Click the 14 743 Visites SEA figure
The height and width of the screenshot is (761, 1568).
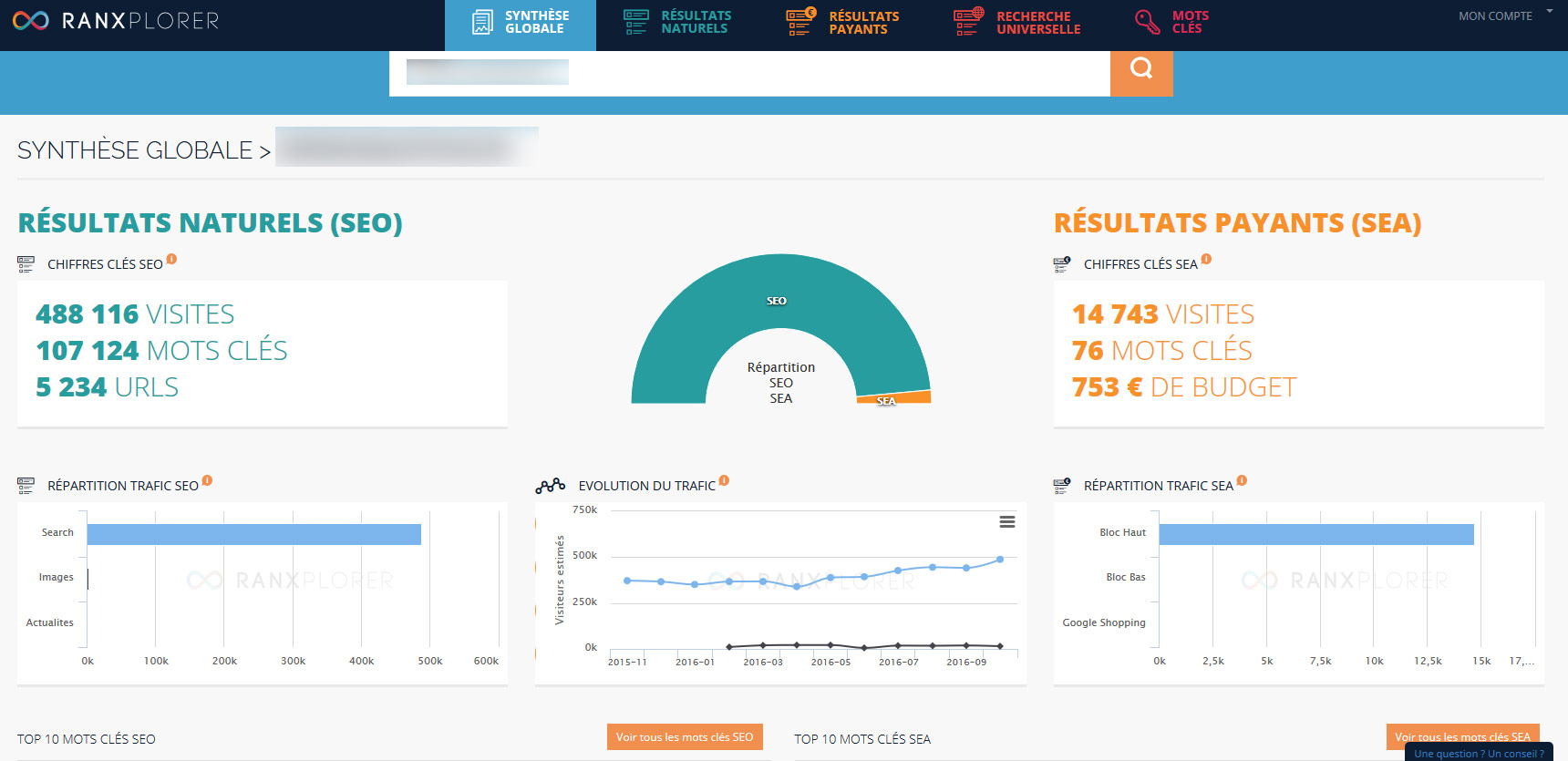click(1163, 314)
